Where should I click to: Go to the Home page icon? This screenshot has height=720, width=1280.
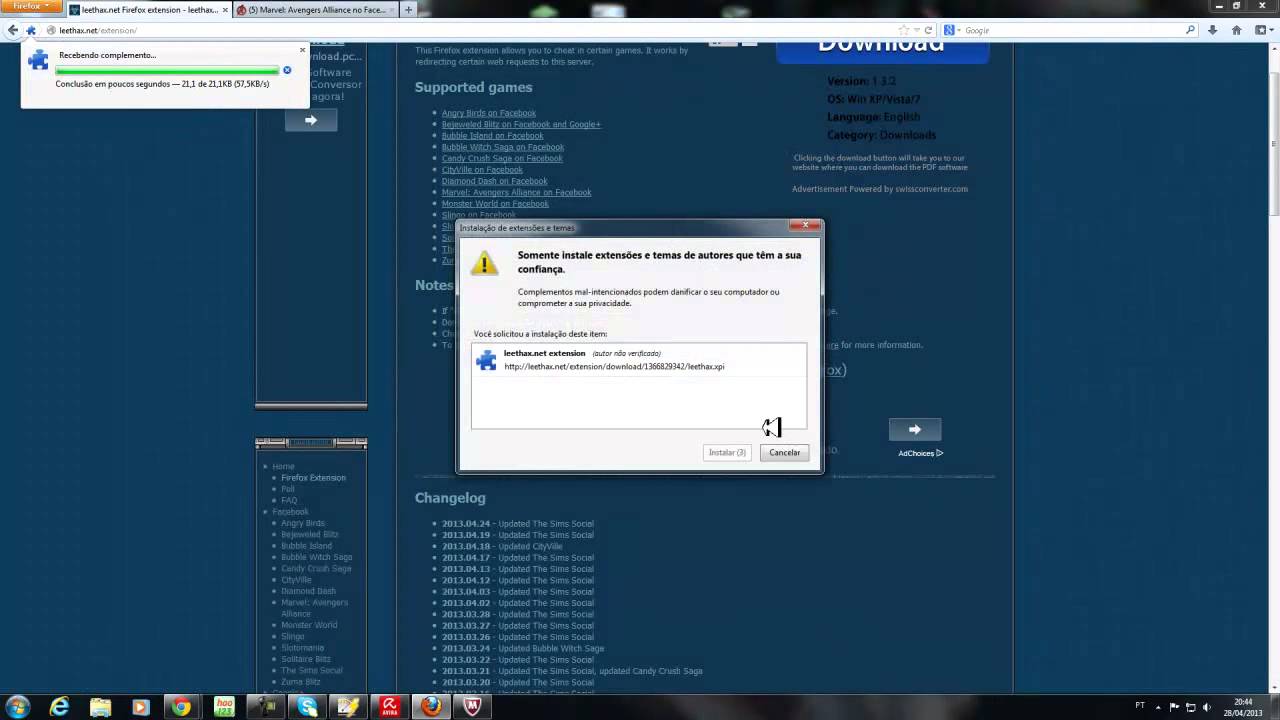[x=1237, y=30]
